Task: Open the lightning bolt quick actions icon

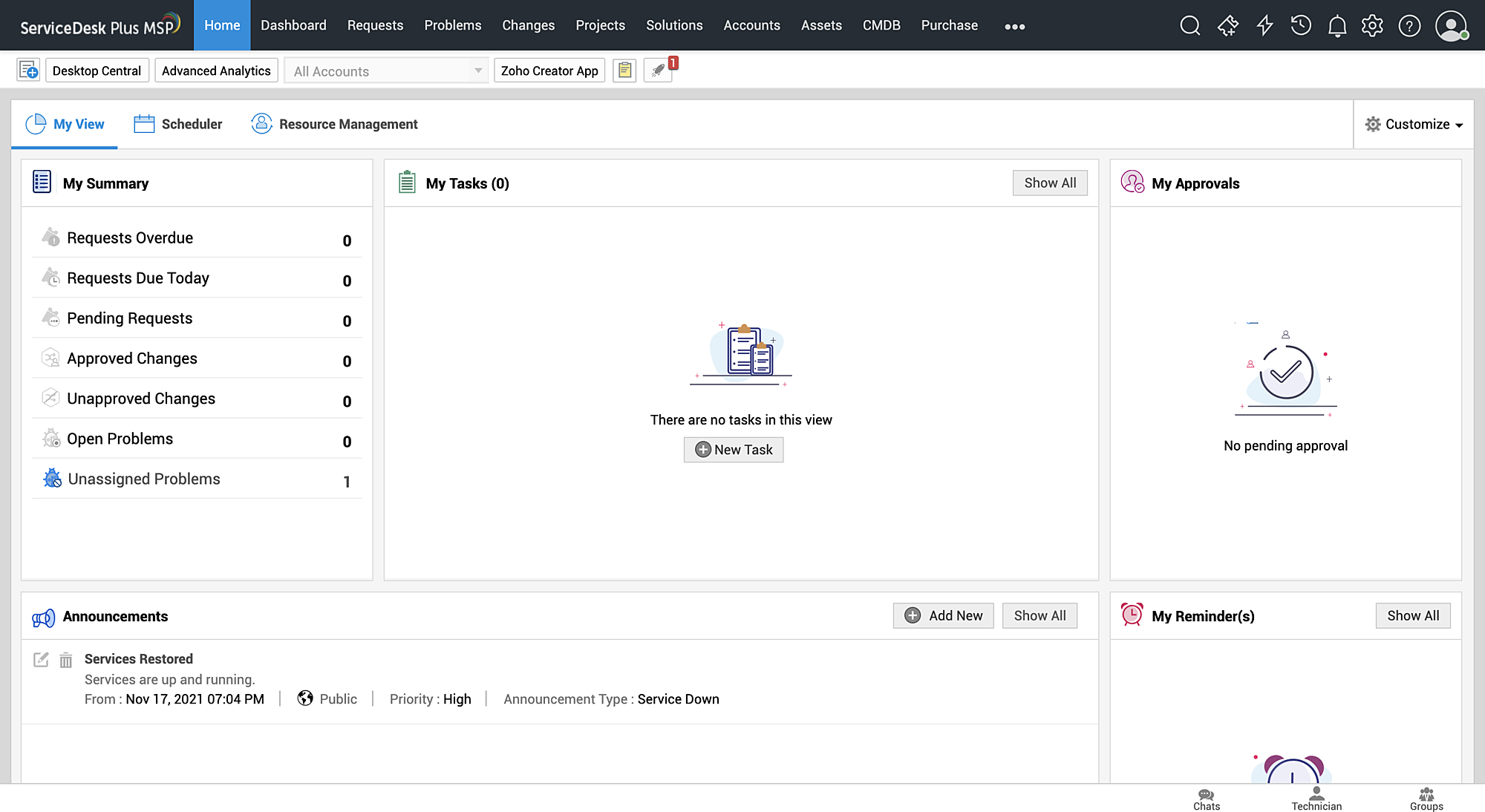Action: point(1264,26)
